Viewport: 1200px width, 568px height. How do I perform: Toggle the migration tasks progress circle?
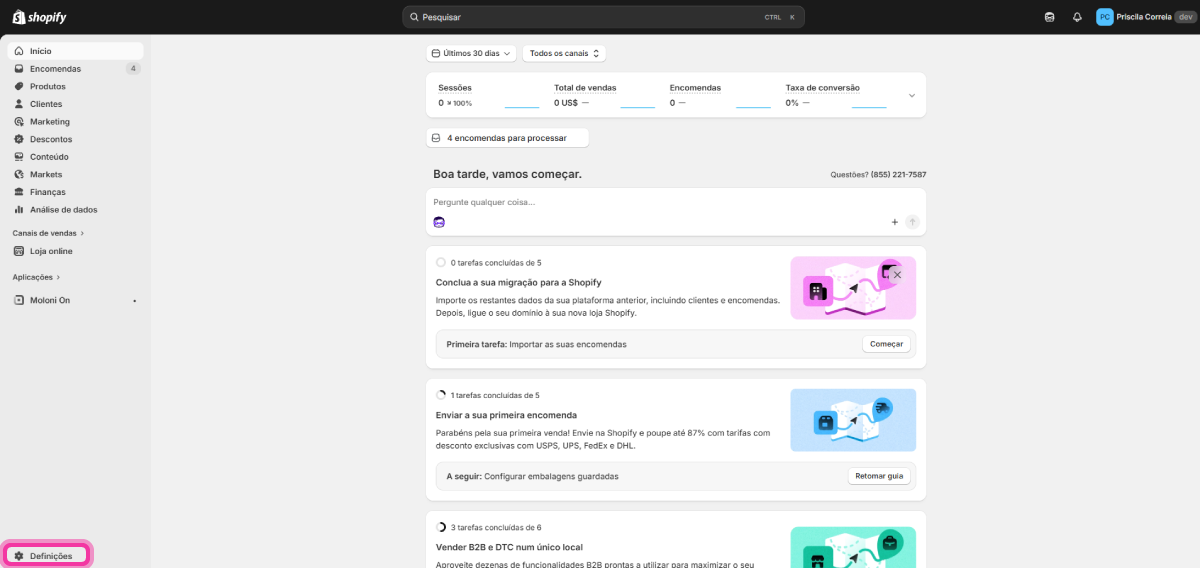click(x=441, y=263)
